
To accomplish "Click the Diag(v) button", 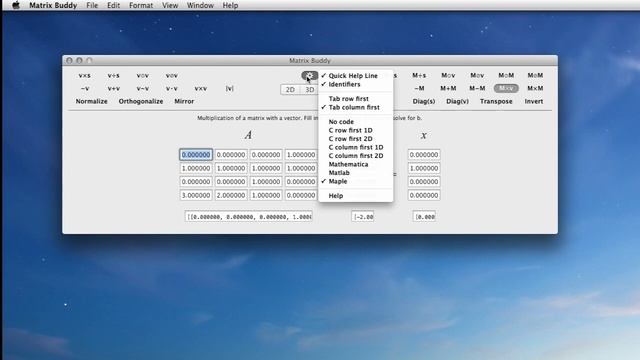I will click(457, 101).
